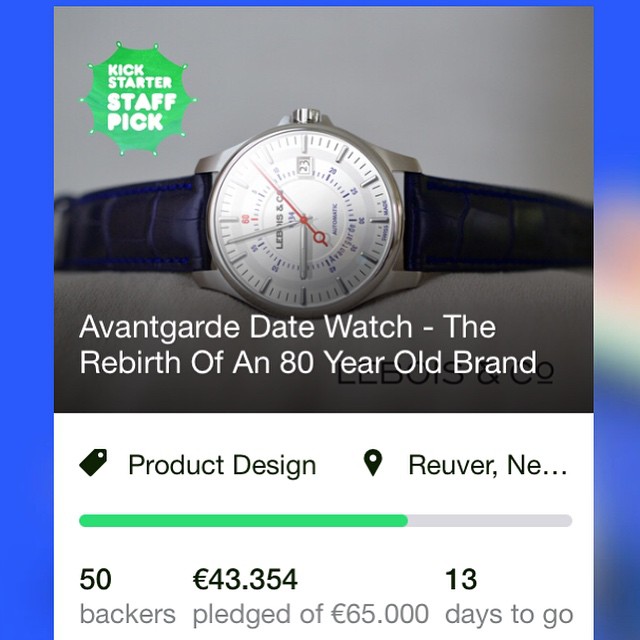Open the Reuver, Ne… location link

pos(488,465)
